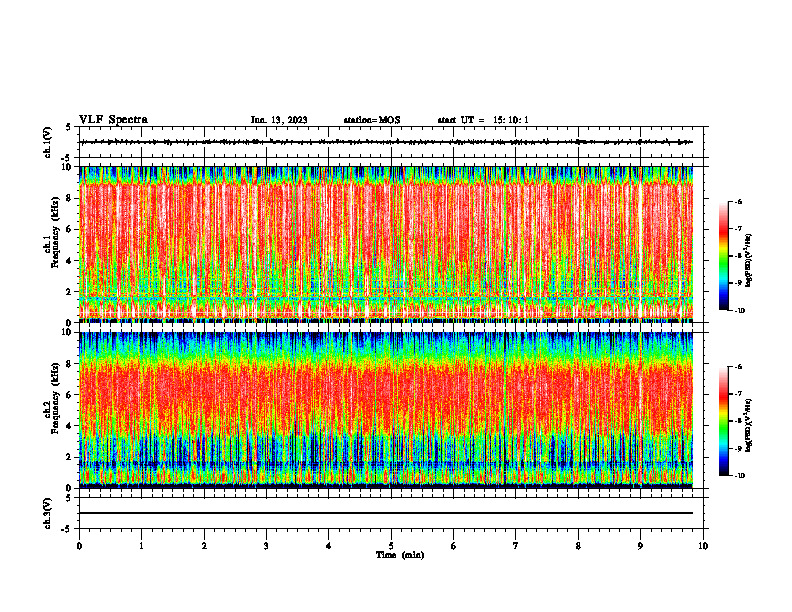Click the "ch.3(V)" axis label

coord(47,513)
